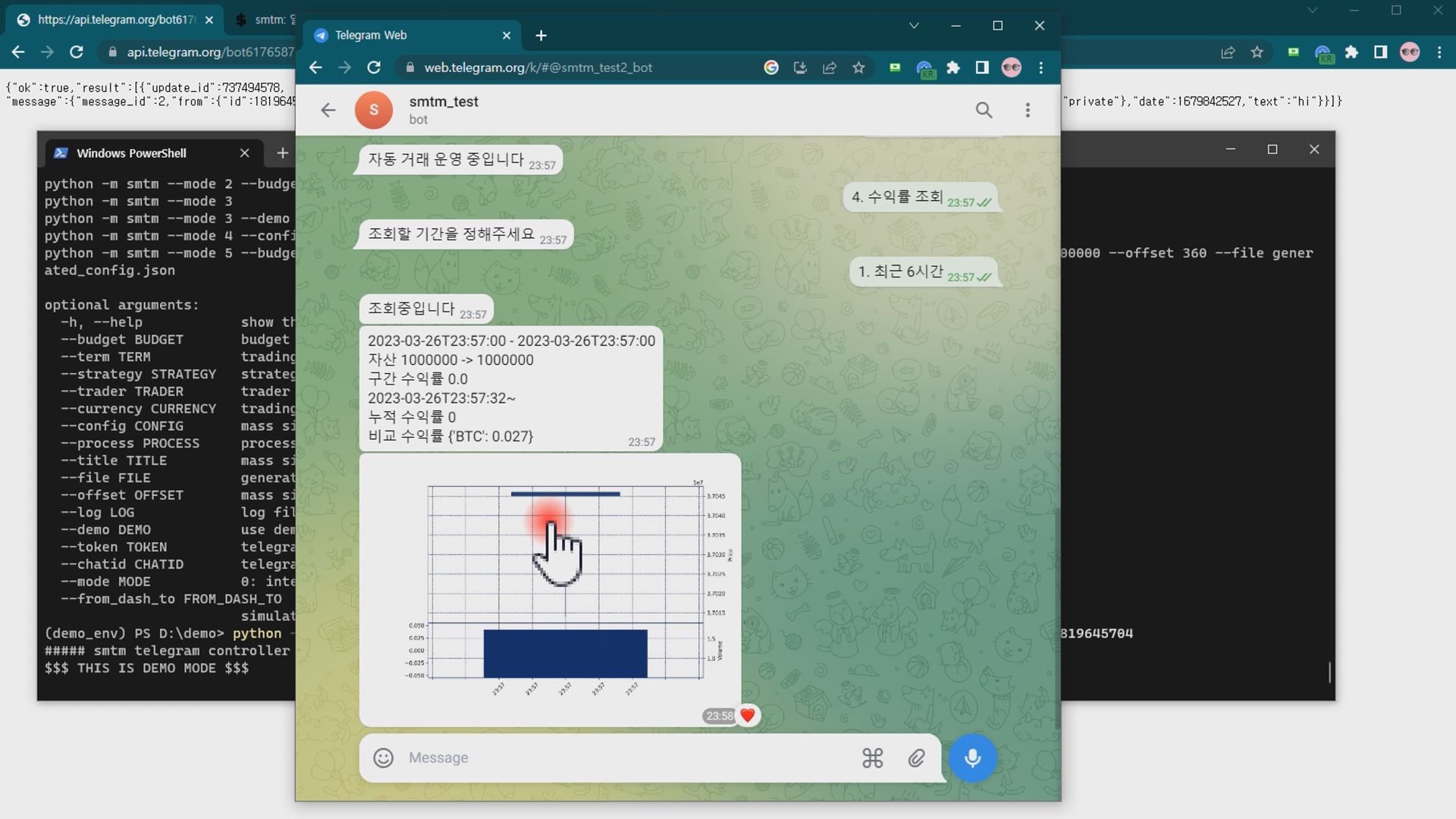This screenshot has width=1456, height=819.
Task: Go back in Telegram Web browser window
Action: pyautogui.click(x=315, y=67)
